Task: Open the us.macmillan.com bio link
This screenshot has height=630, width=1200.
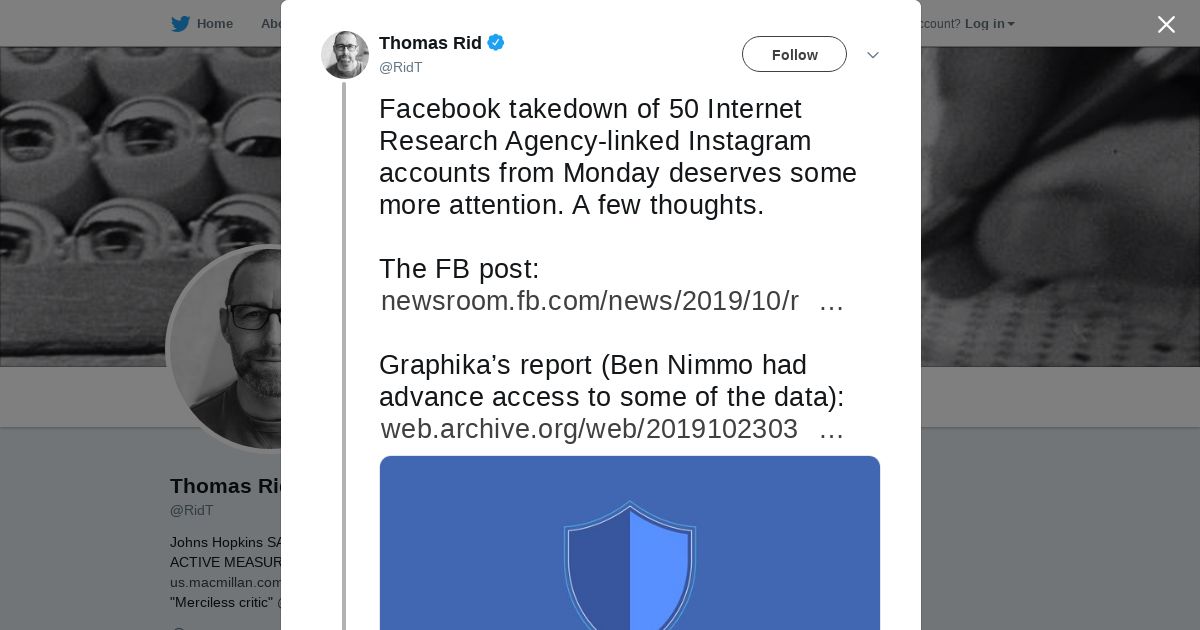Action: click(225, 582)
